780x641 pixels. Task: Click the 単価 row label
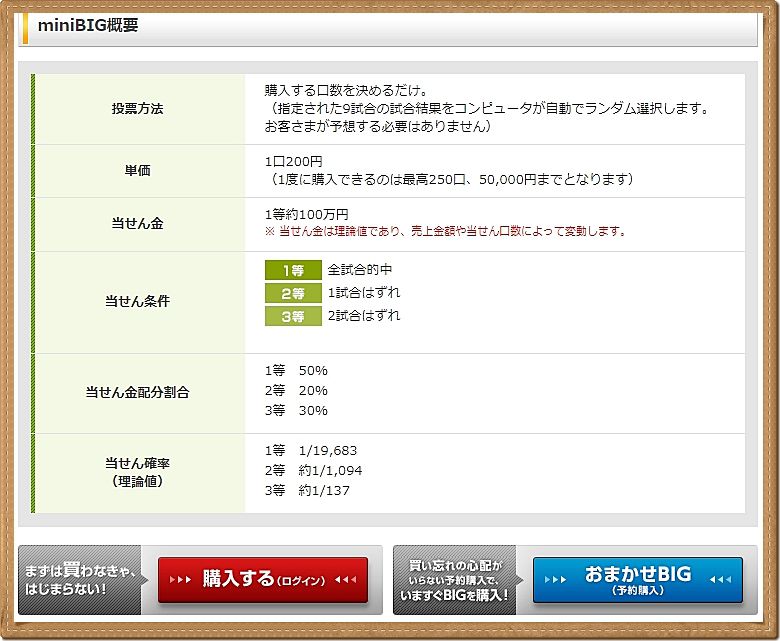137,171
